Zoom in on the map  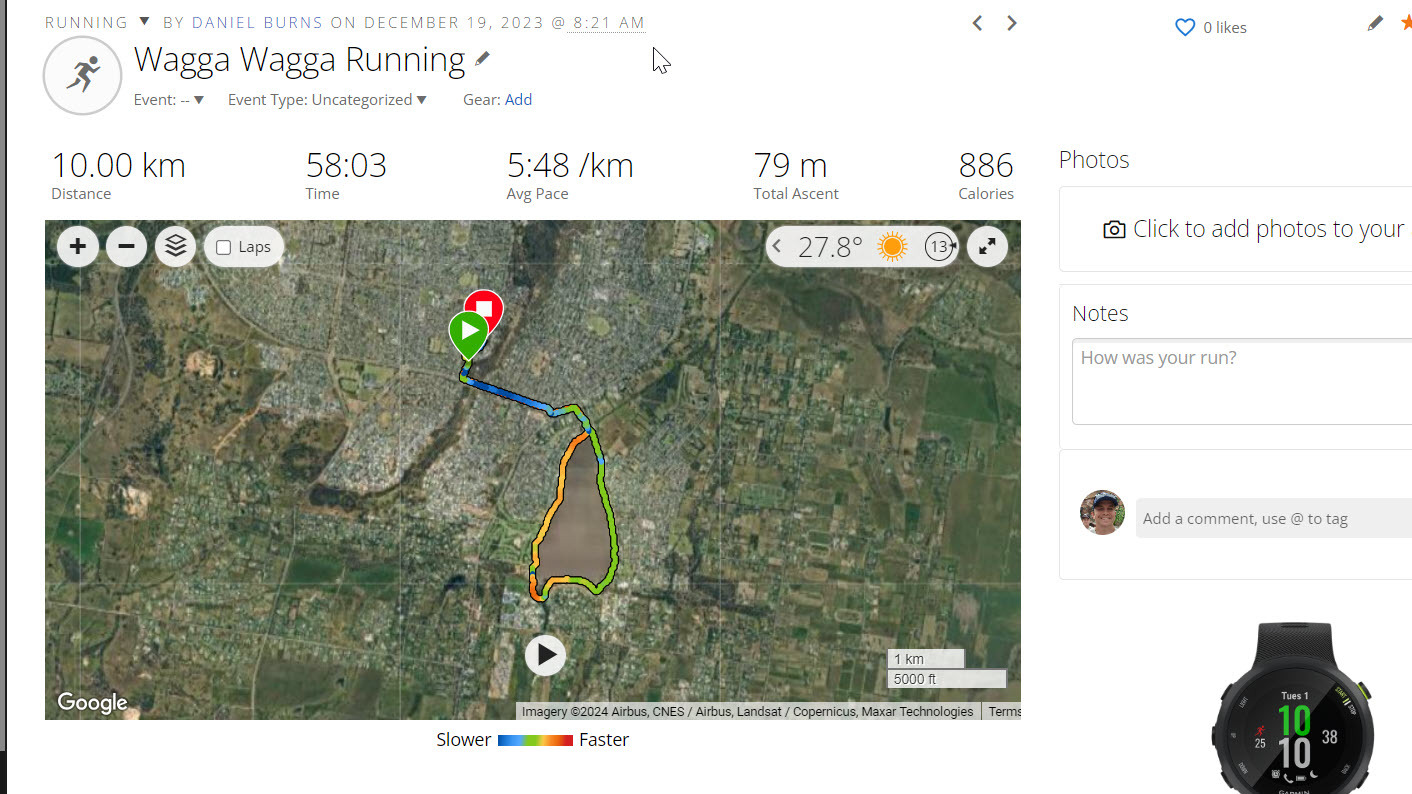tap(78, 246)
